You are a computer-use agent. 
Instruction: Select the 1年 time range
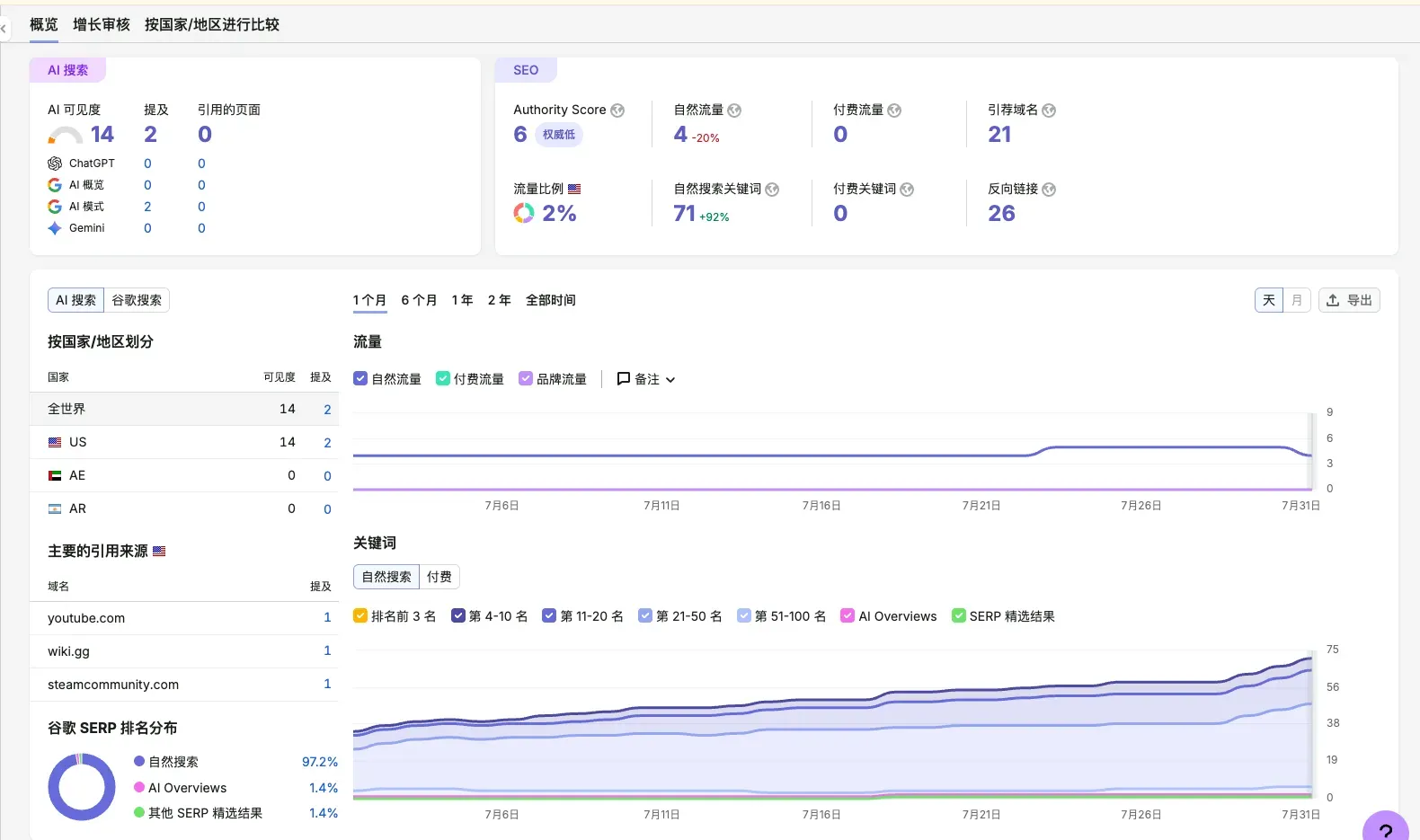(x=462, y=300)
